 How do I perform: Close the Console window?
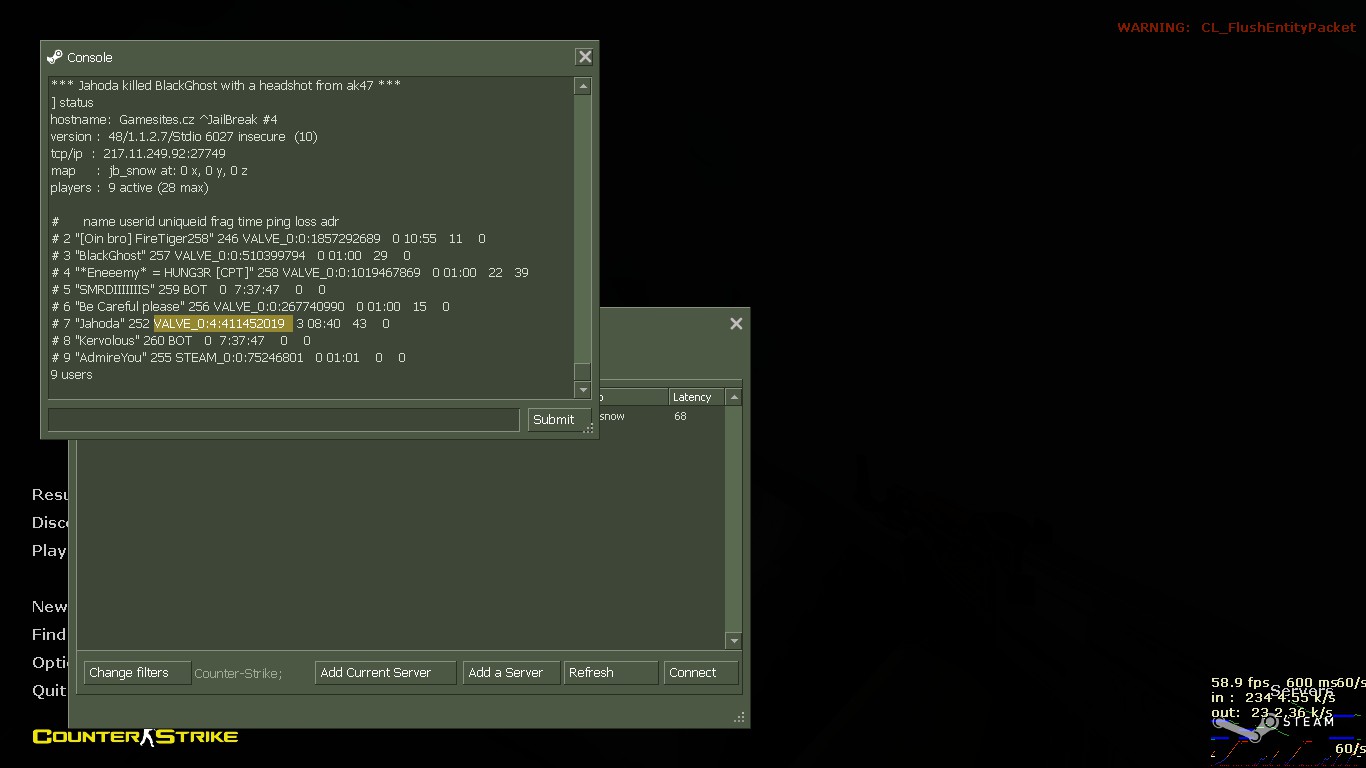[585, 57]
